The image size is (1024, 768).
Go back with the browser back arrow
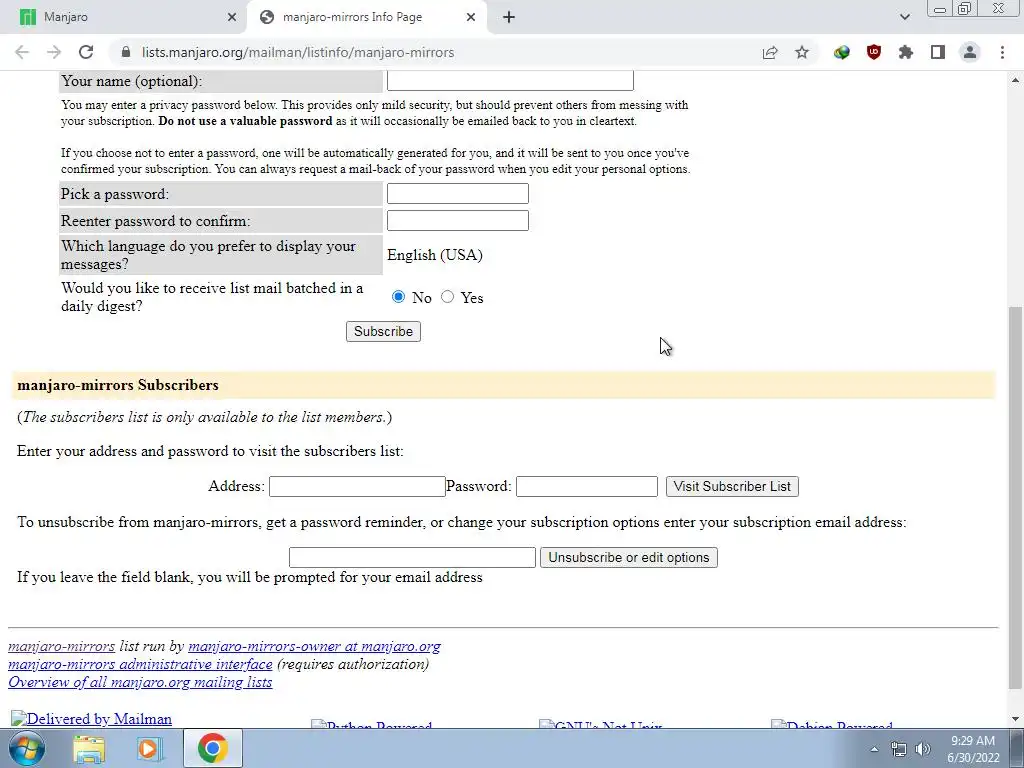(22, 52)
